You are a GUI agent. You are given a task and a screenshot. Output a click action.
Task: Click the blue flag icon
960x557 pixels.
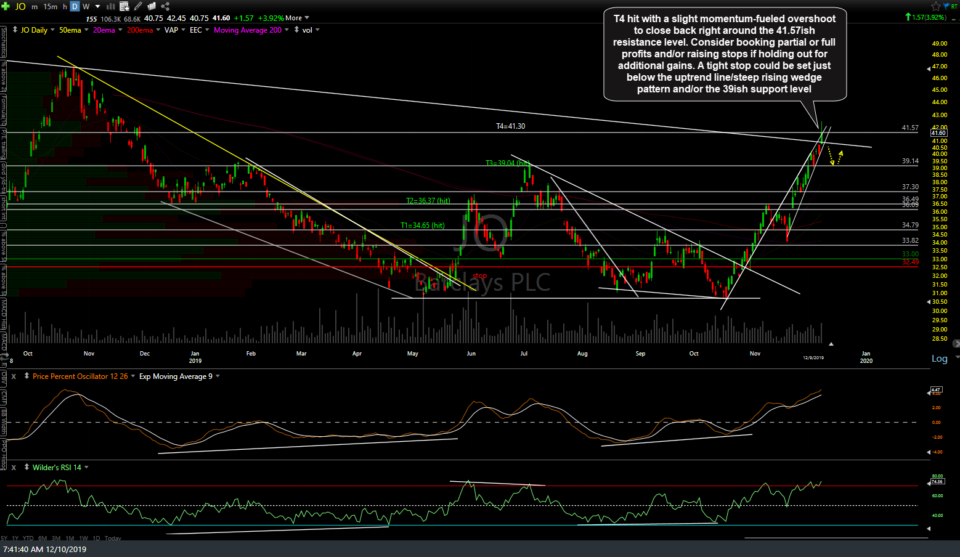pyautogui.click(x=946, y=6)
